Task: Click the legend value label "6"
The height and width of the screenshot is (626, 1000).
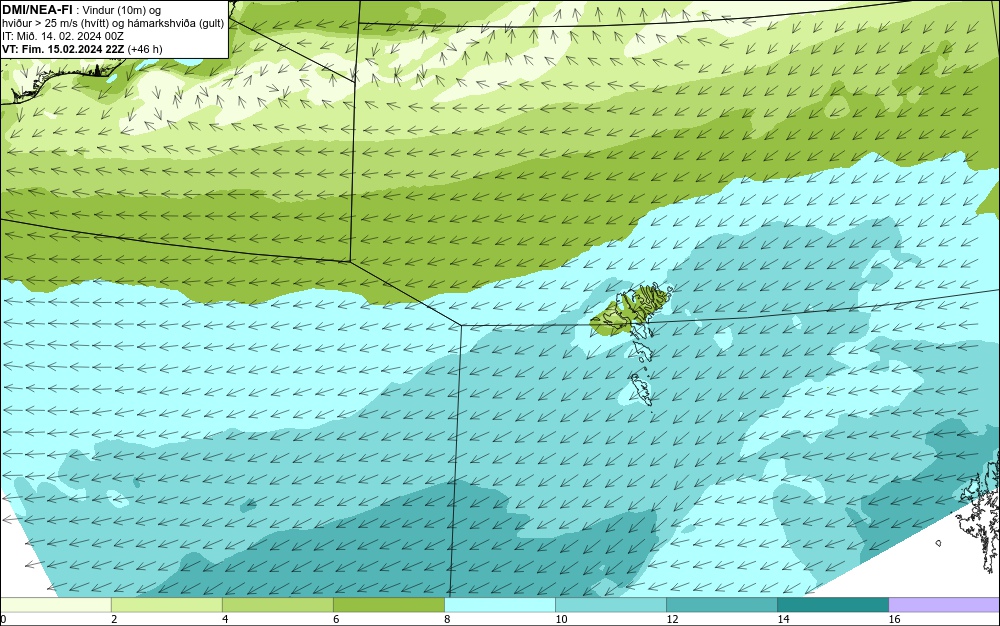Action: coord(336,619)
